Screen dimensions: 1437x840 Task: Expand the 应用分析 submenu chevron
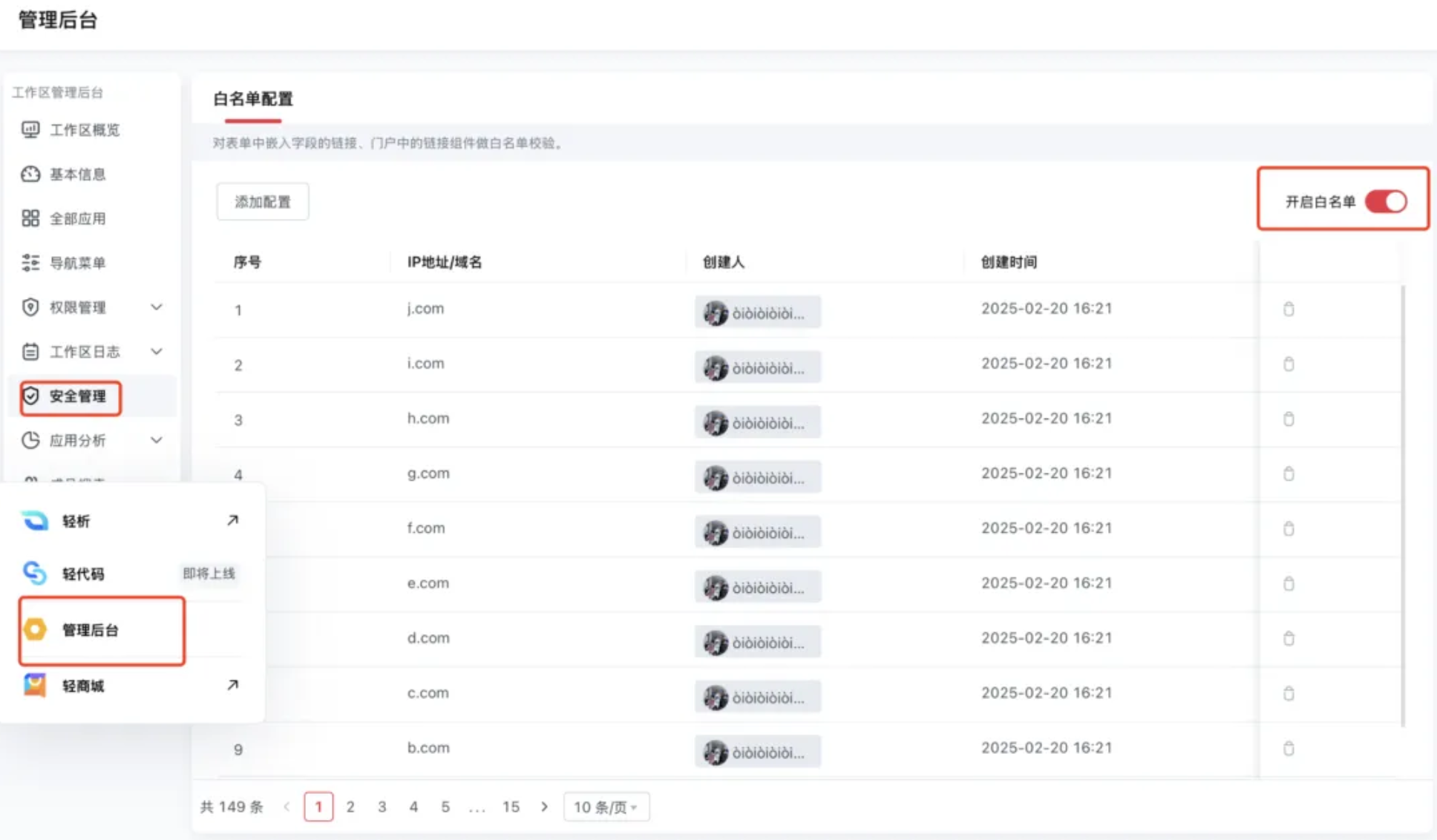(157, 440)
